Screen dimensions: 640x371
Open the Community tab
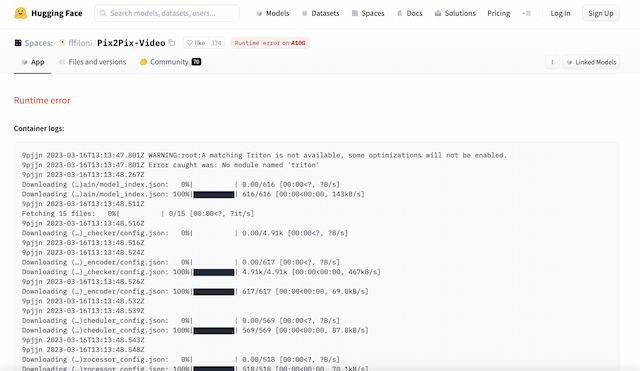[170, 62]
